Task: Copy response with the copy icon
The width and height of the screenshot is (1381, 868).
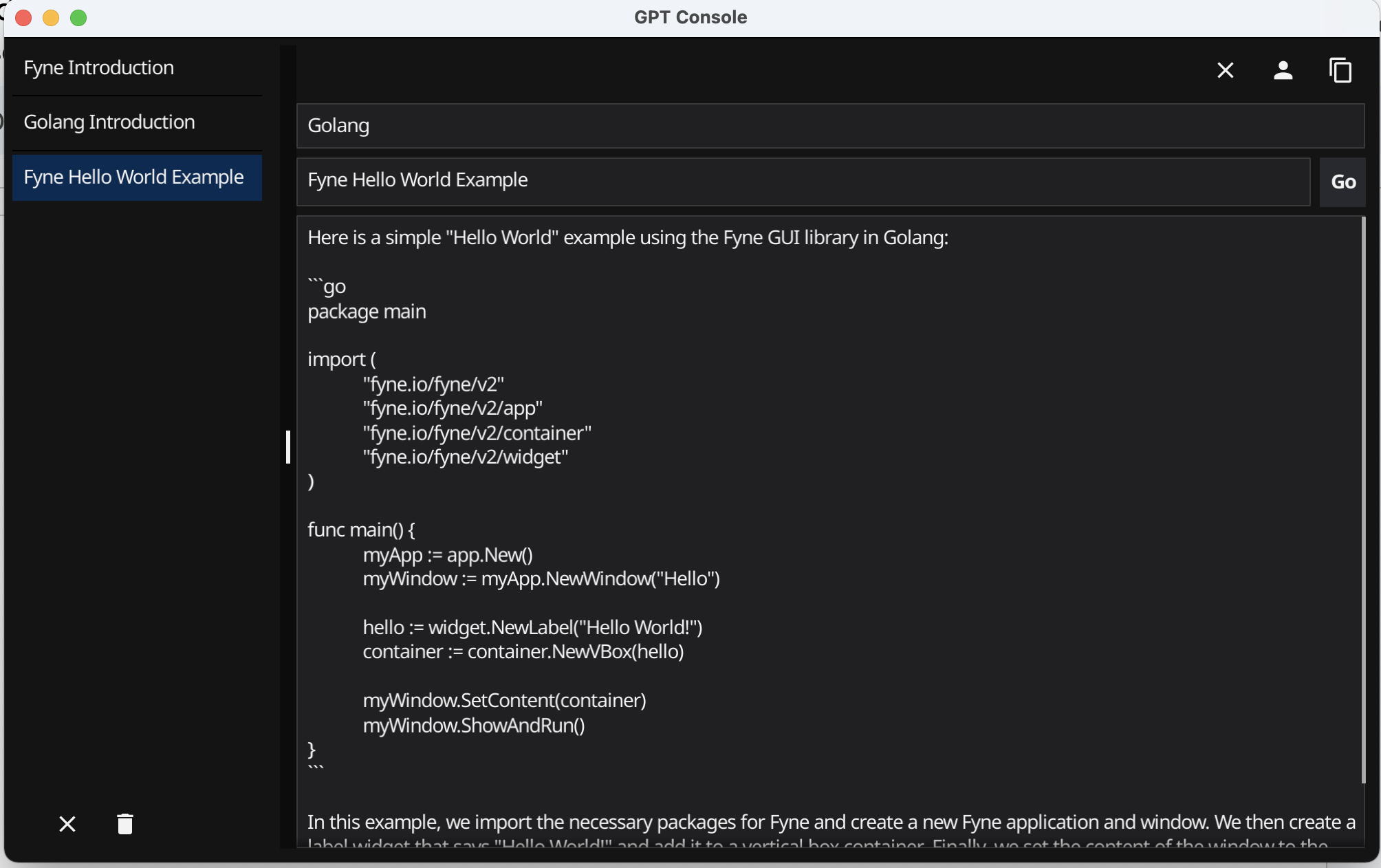Action: pos(1340,70)
